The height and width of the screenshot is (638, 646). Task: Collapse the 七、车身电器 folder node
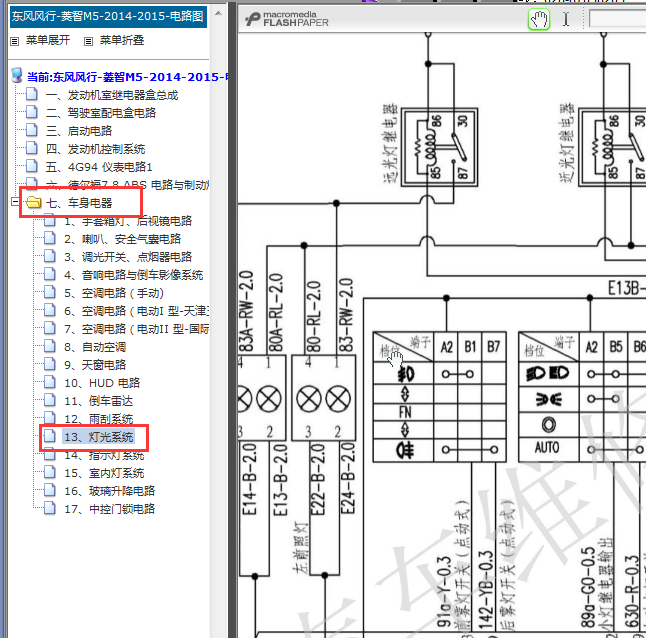(15, 202)
